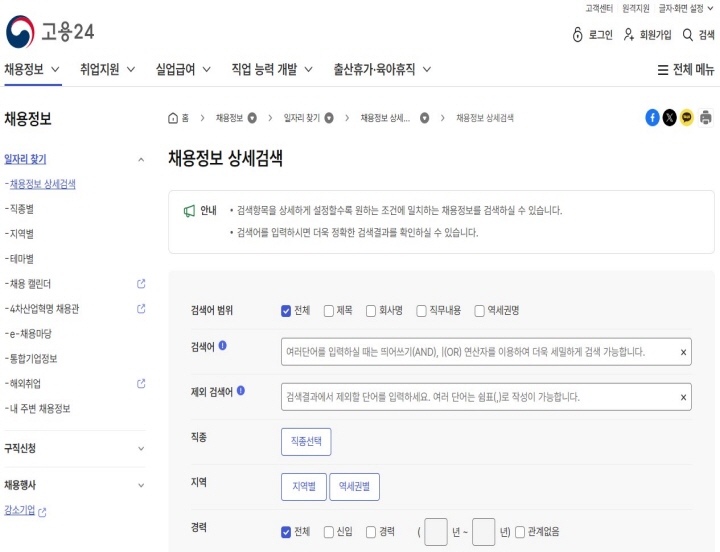
Task: Expand 실업급여 menu chevron
Action: click(207, 70)
